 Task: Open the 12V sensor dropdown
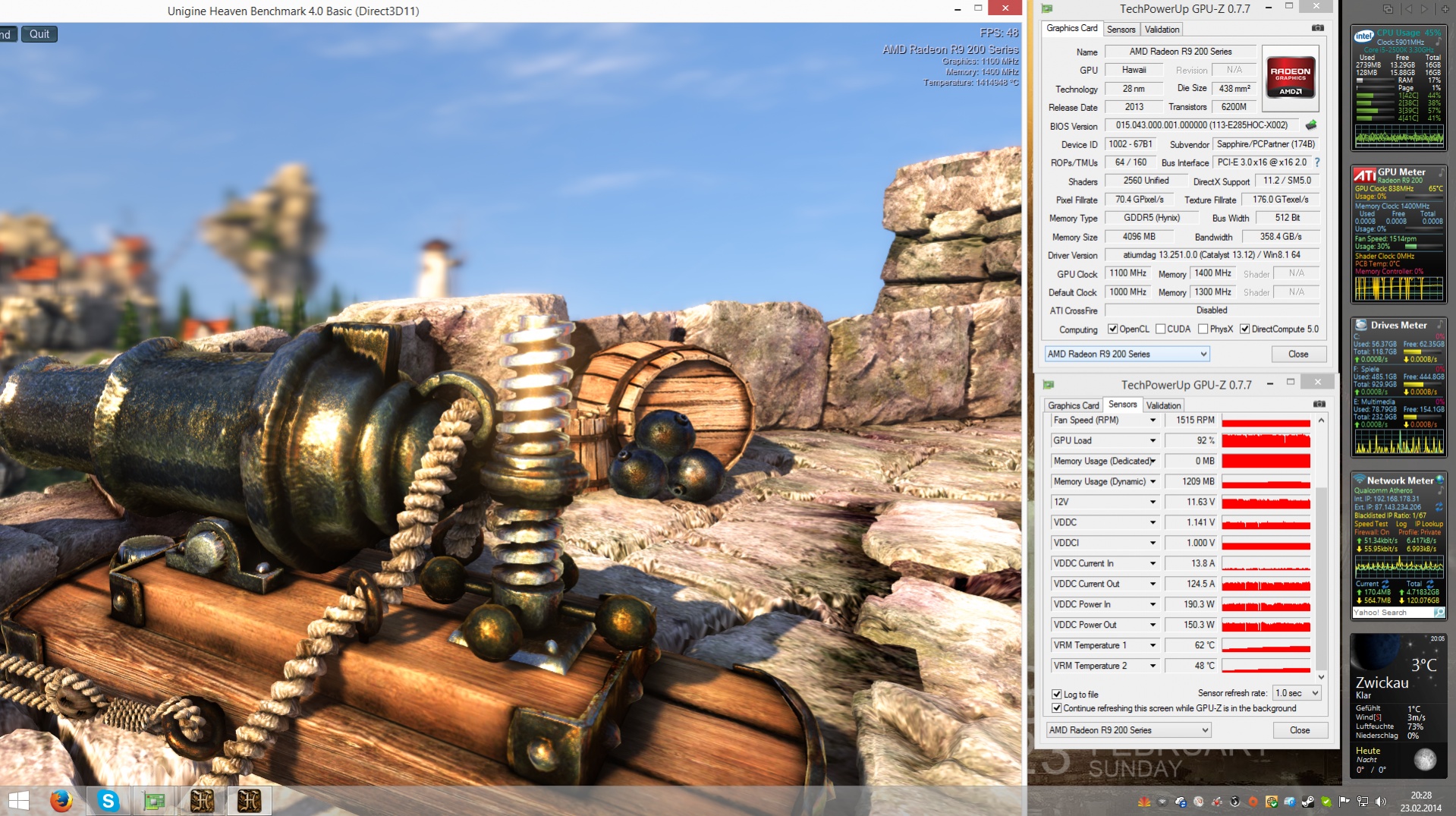[1153, 503]
